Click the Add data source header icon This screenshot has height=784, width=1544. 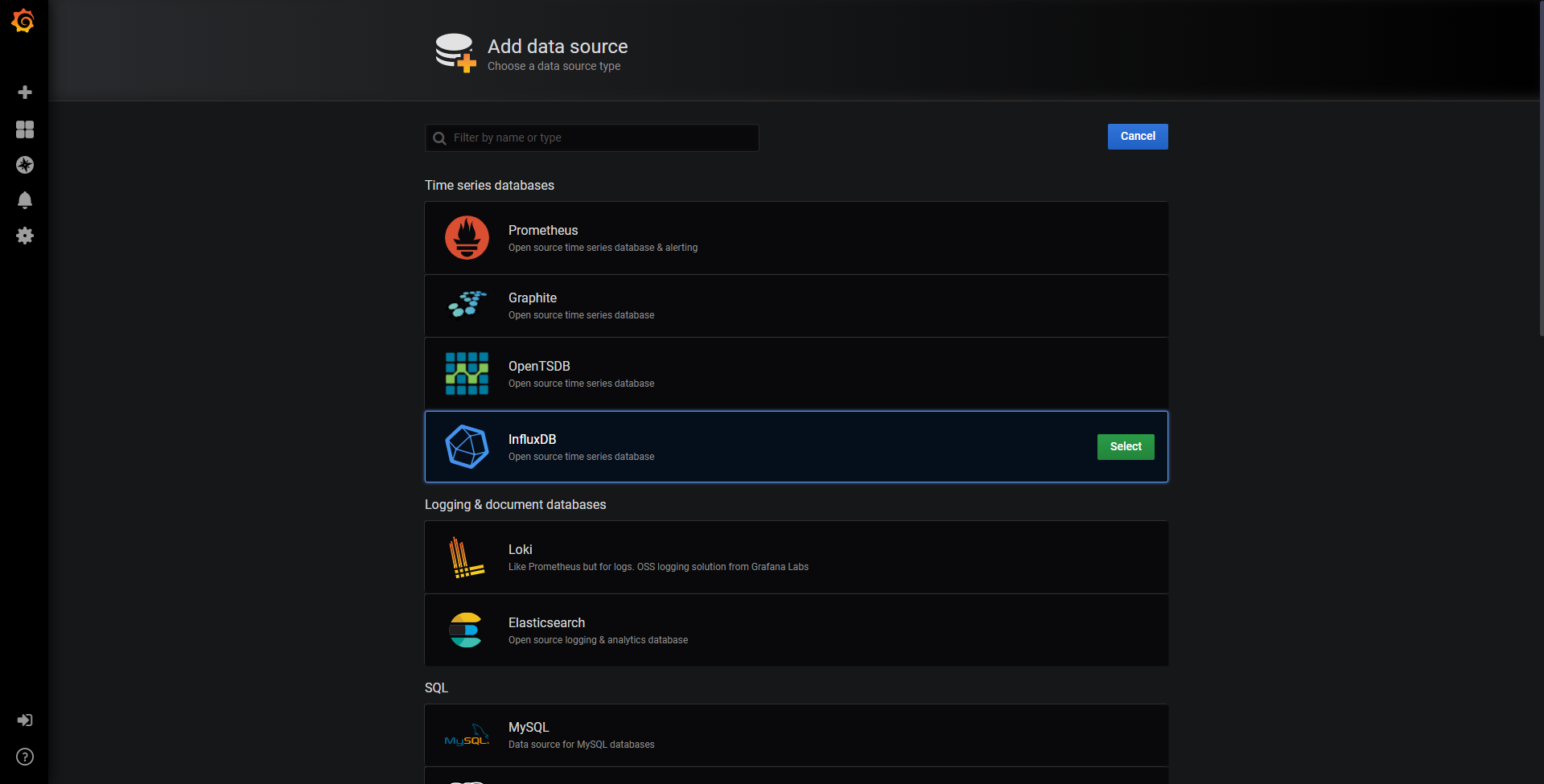(455, 53)
